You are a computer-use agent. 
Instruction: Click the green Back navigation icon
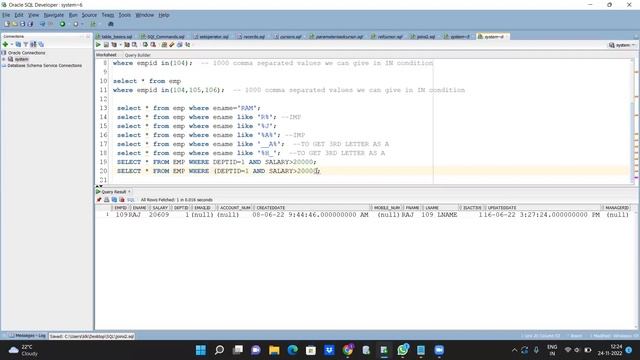(x=62, y=24)
